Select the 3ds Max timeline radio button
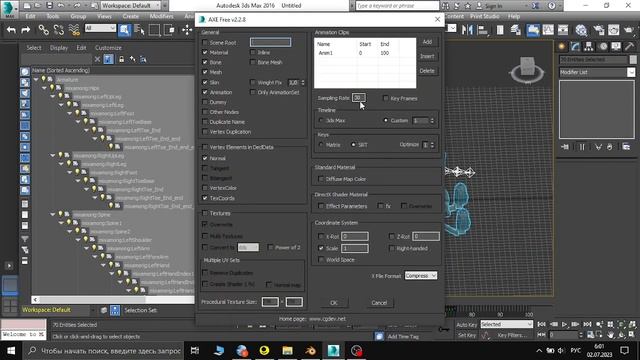640x360 pixels. tap(321, 120)
